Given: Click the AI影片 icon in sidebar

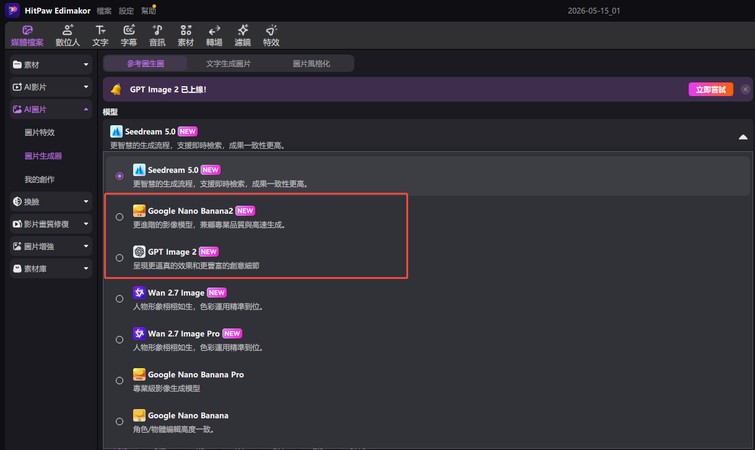Looking at the screenshot, I should tap(17, 87).
